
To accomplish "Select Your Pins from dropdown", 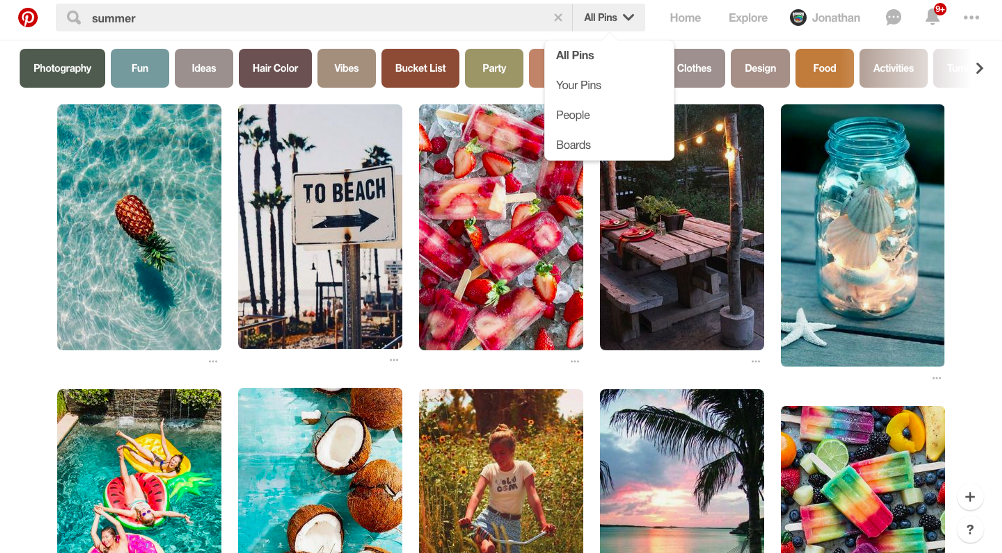I will tap(578, 85).
